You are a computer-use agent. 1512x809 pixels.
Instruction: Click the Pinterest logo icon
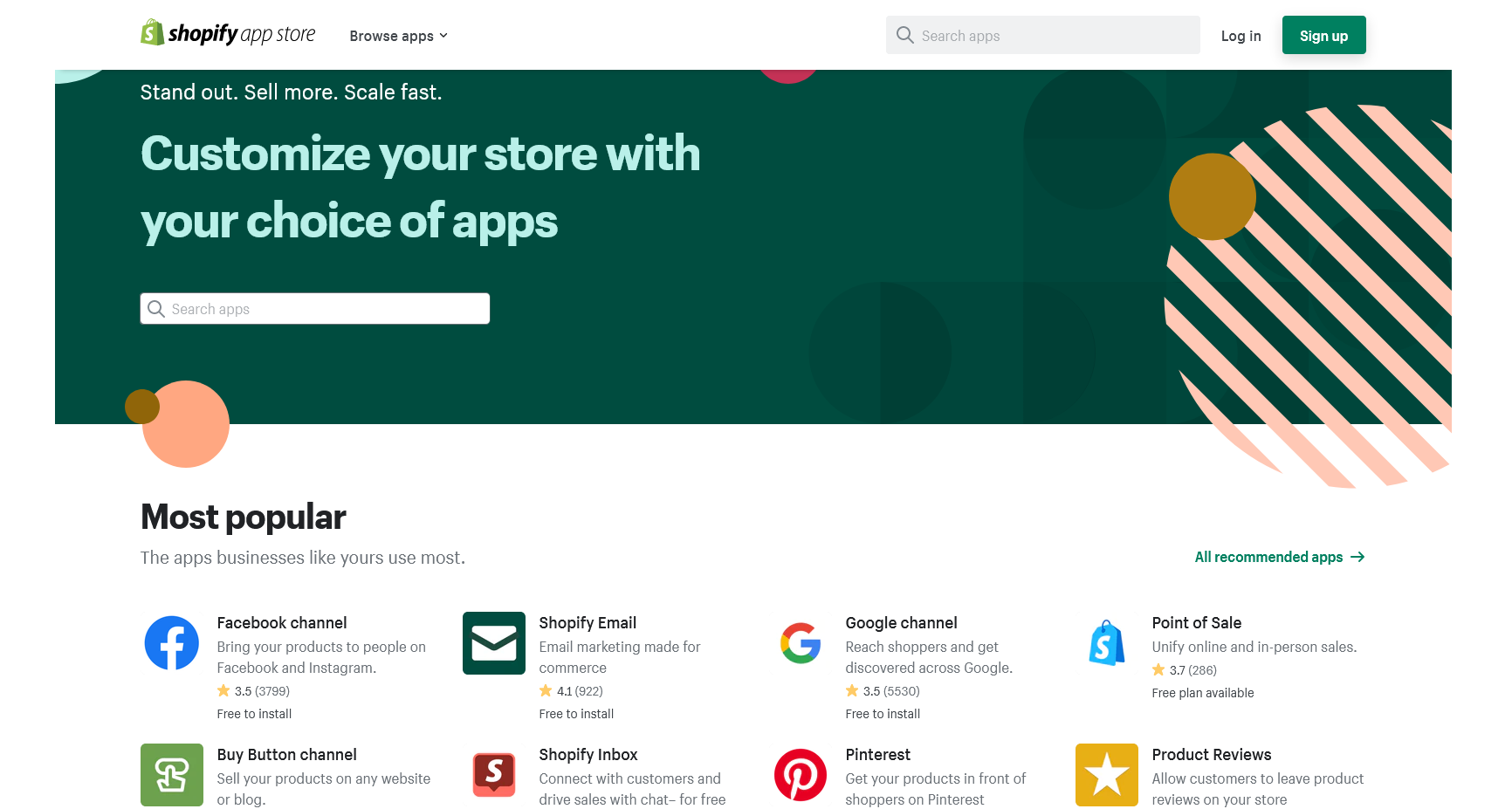800,775
